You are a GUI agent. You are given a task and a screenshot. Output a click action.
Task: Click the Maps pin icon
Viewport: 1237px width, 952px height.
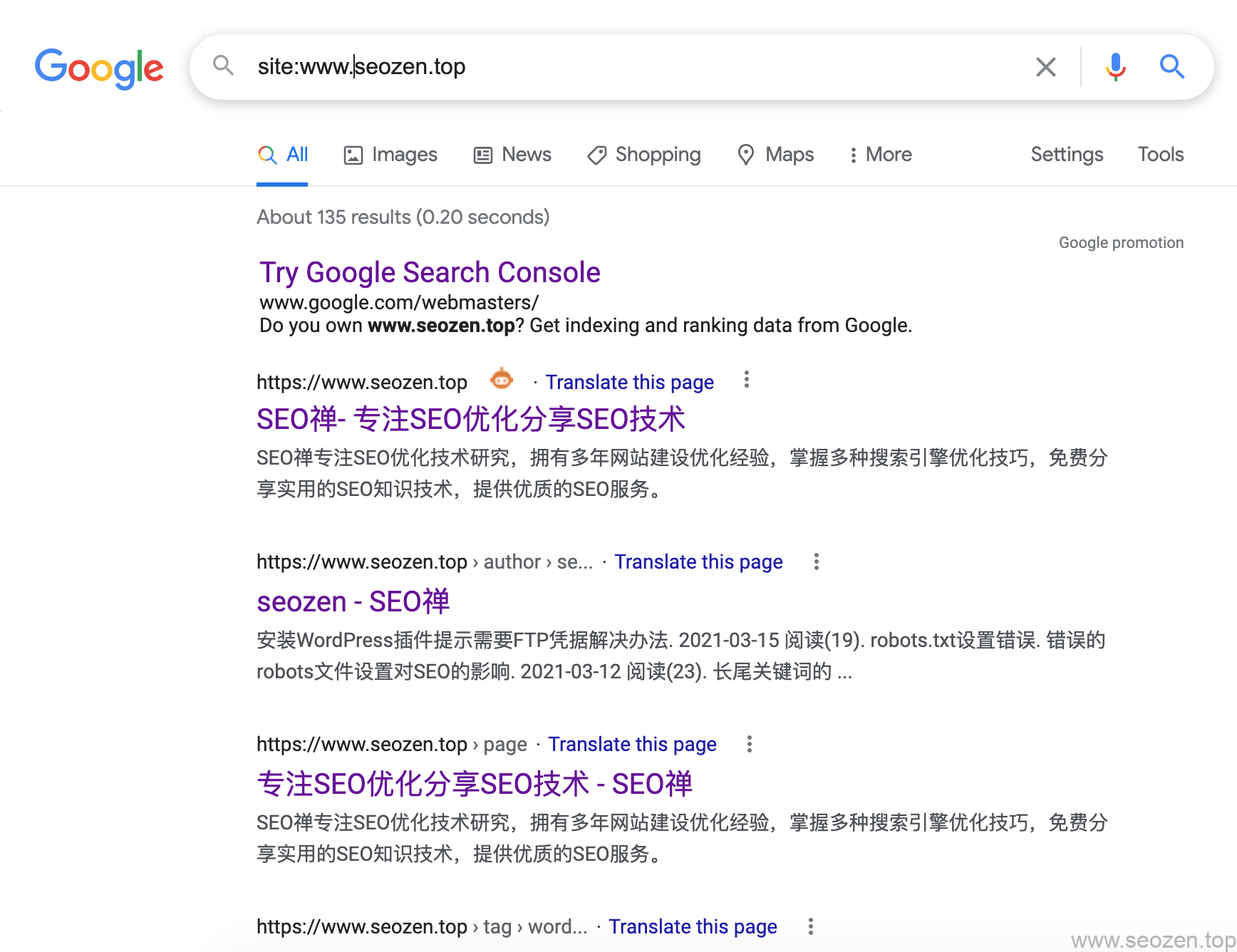coord(745,154)
